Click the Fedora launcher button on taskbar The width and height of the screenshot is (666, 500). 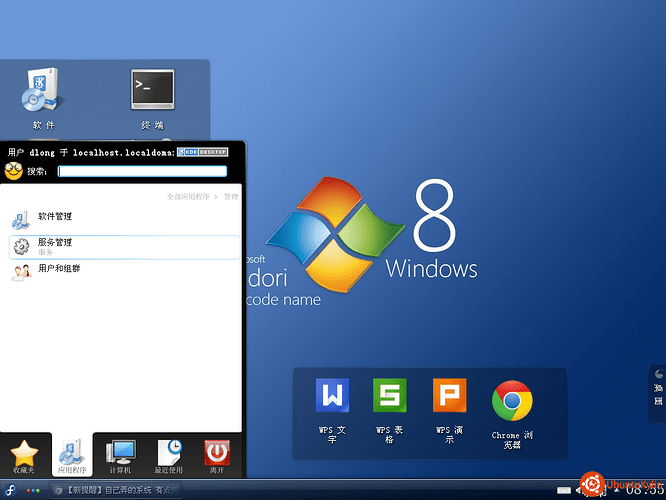coord(10,490)
